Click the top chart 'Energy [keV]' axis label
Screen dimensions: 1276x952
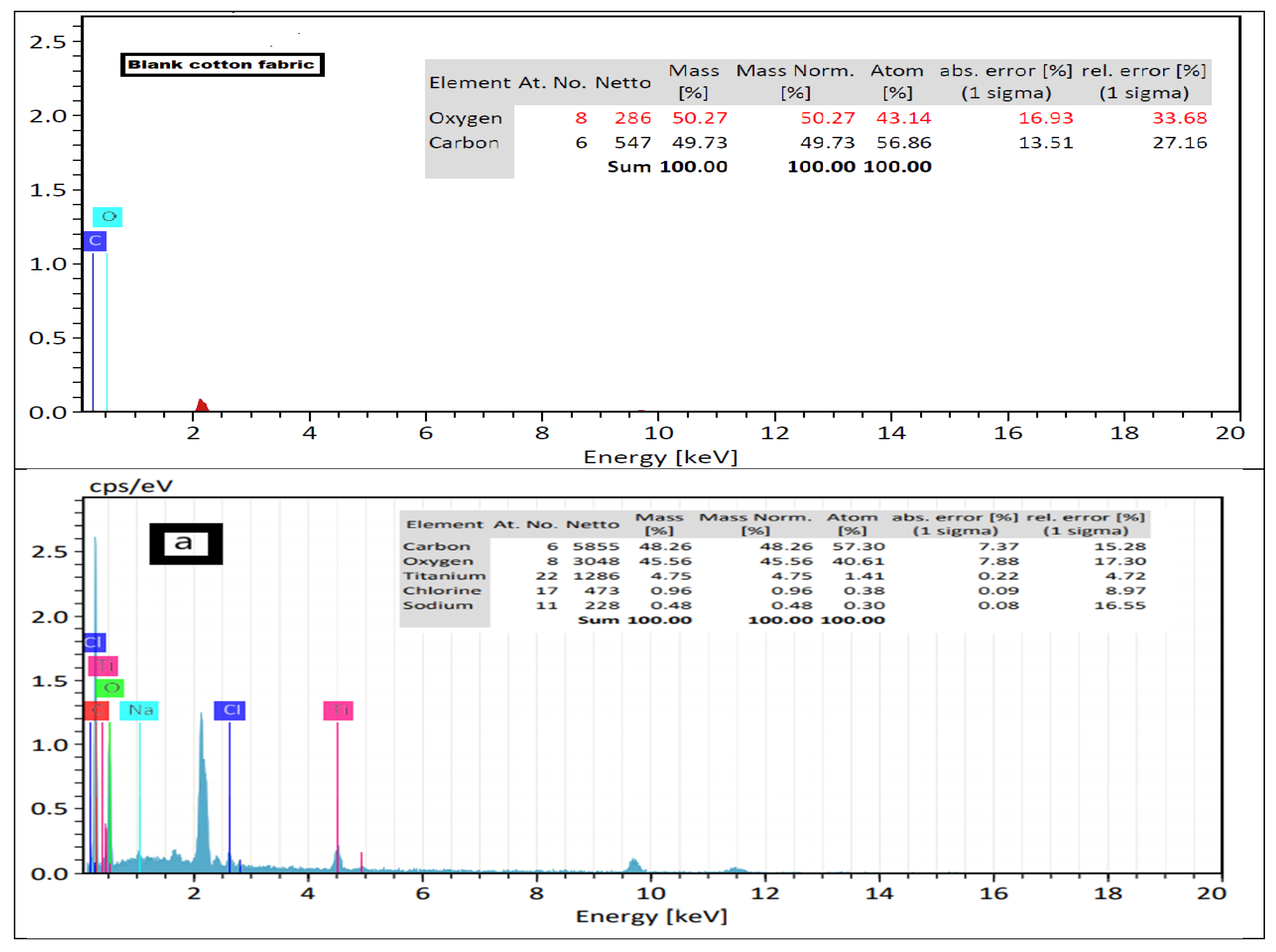point(660,457)
